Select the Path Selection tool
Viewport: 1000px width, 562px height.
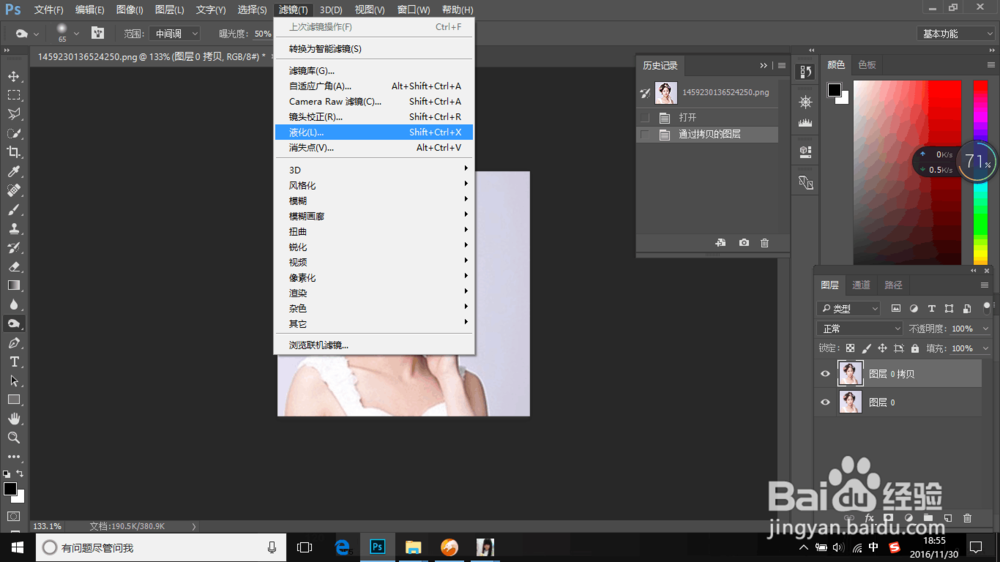coord(13,381)
